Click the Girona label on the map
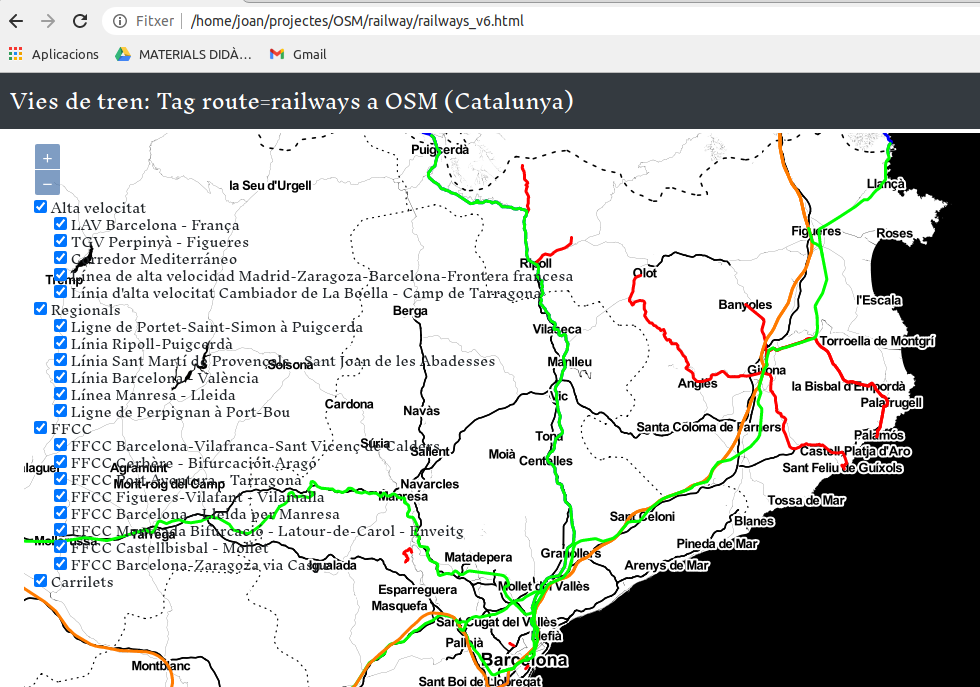 click(x=767, y=370)
